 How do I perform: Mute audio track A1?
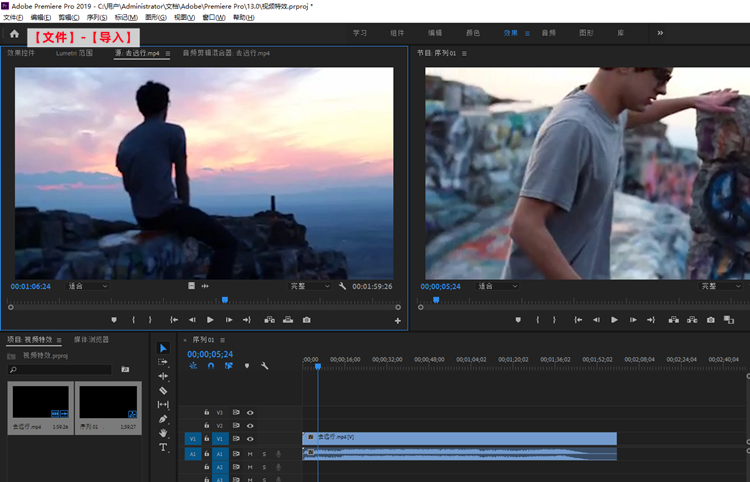[x=250, y=454]
